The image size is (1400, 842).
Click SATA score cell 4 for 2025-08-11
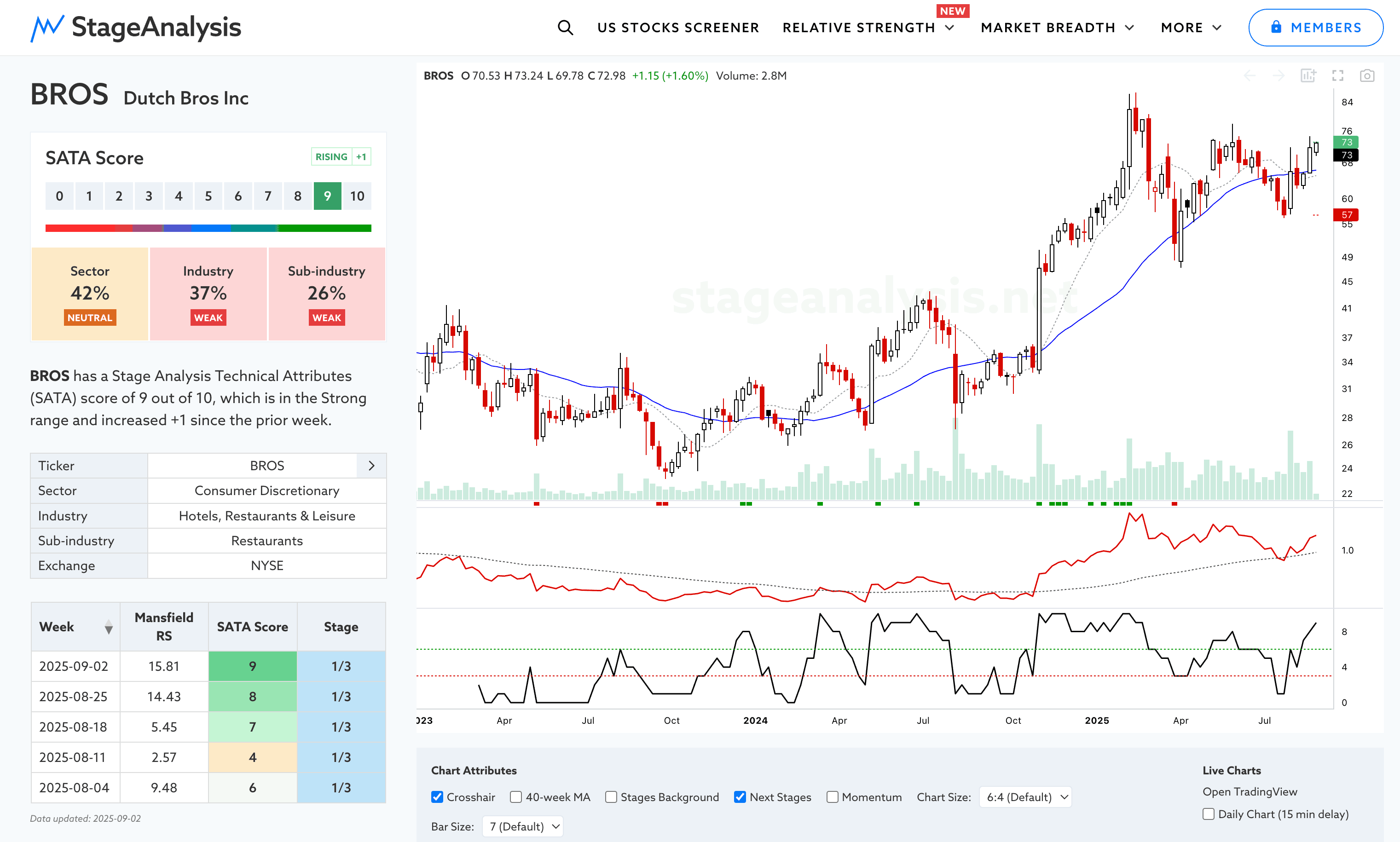(253, 757)
